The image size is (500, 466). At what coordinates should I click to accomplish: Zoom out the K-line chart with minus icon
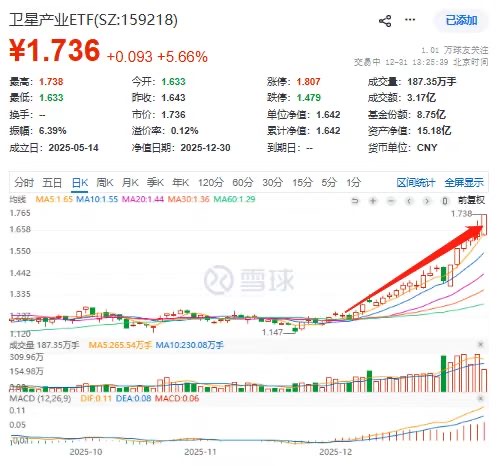[x=391, y=201]
